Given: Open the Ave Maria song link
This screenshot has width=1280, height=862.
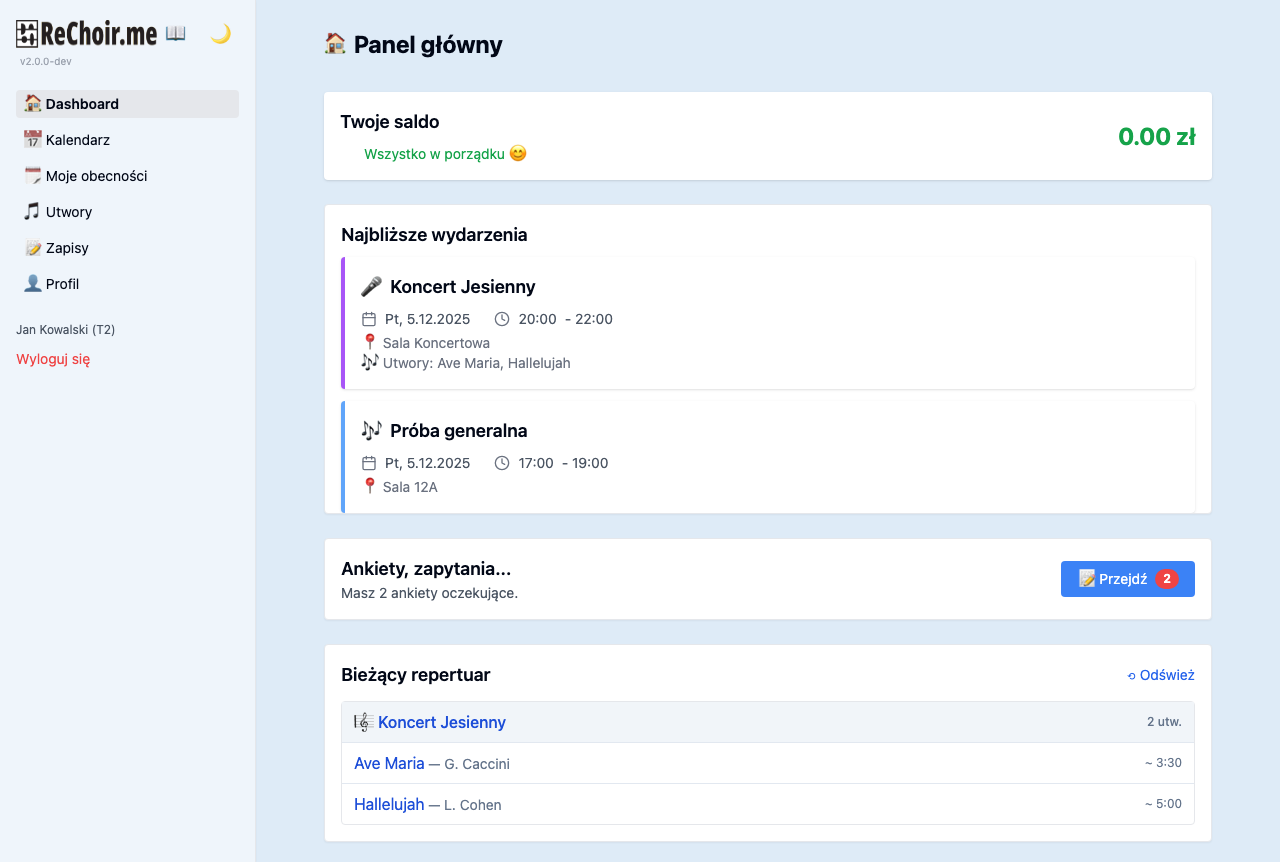Looking at the screenshot, I should (x=389, y=763).
